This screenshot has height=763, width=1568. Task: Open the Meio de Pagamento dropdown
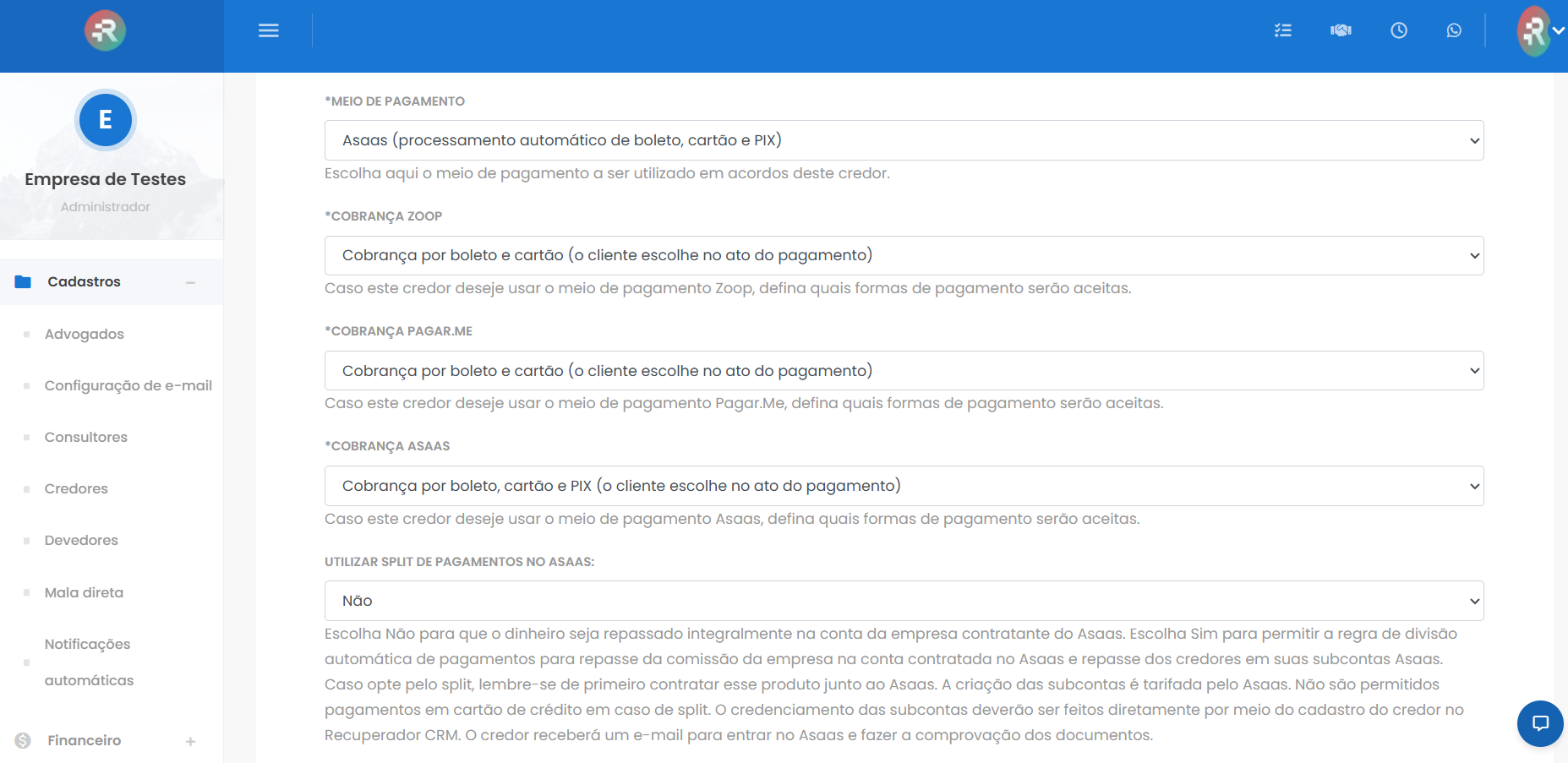pos(904,140)
